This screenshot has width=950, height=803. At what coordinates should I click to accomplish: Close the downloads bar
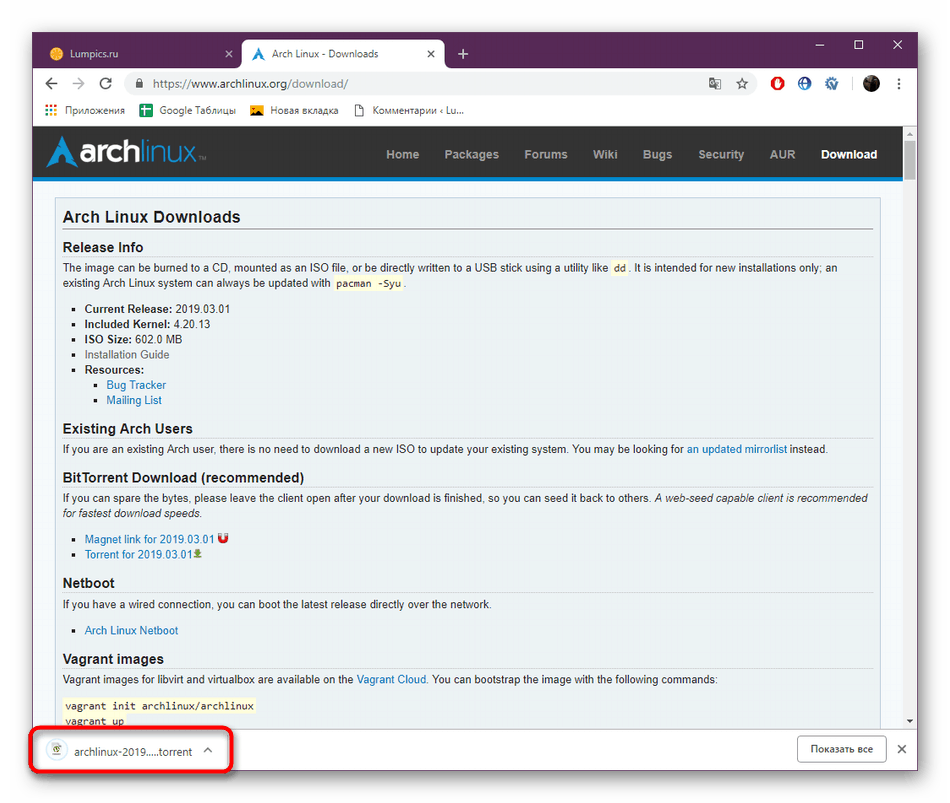[x=902, y=749]
